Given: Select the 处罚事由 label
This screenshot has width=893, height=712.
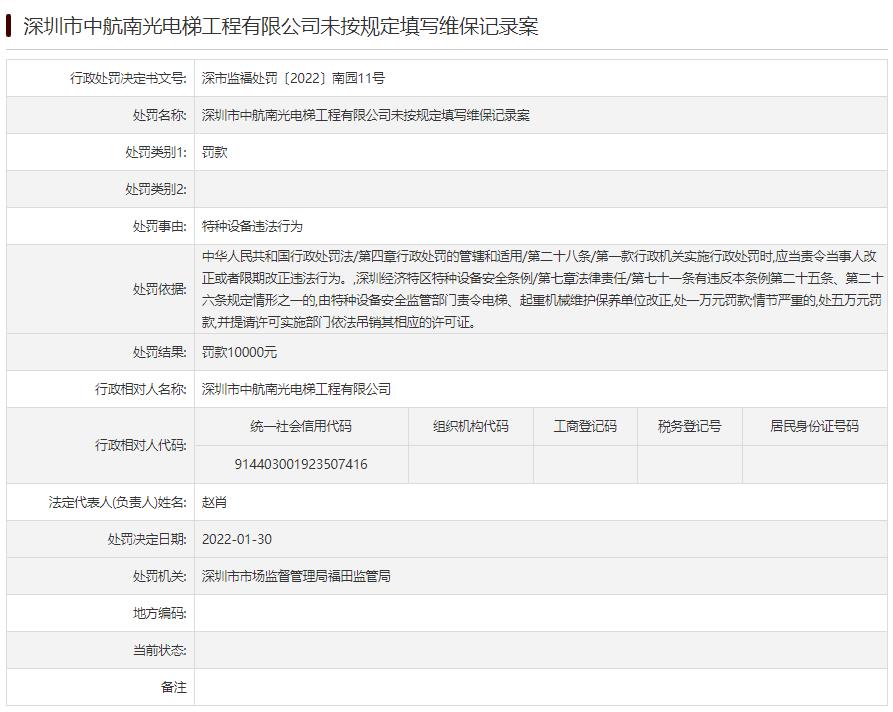Looking at the screenshot, I should [159, 226].
